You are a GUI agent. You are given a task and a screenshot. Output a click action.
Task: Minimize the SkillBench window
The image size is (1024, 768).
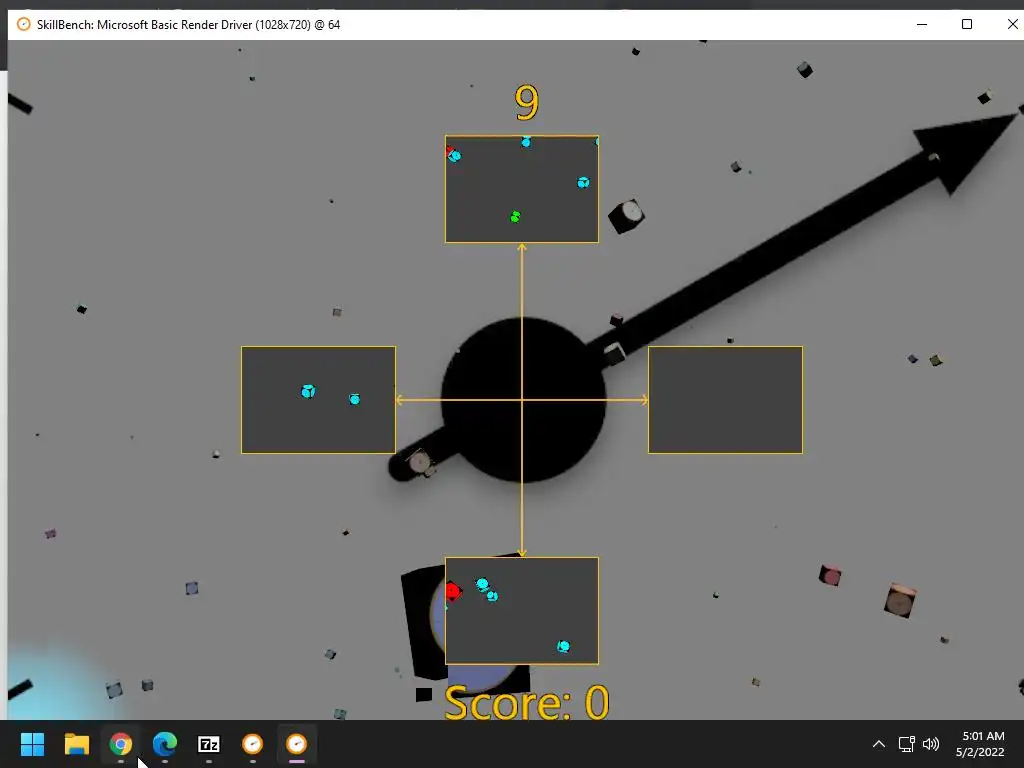tap(922, 24)
